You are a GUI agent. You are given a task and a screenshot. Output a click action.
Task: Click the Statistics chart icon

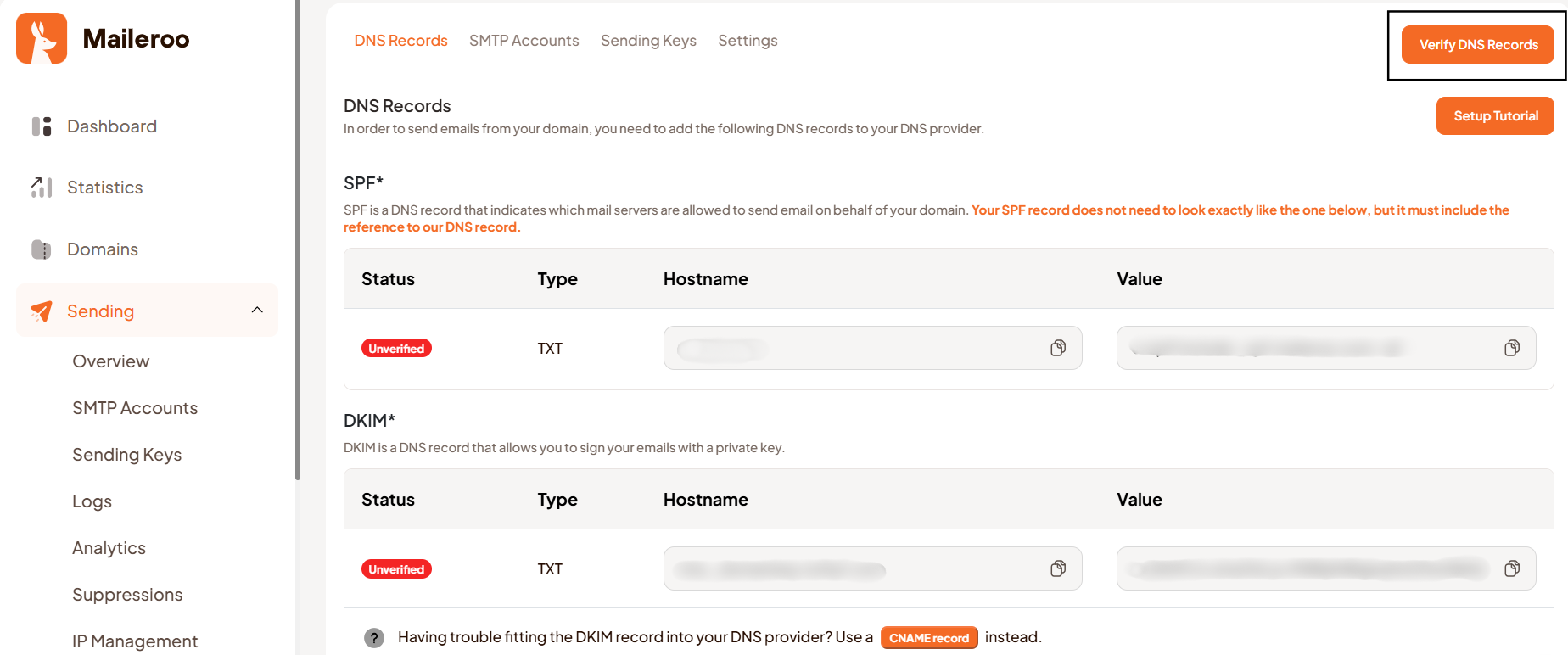42,188
